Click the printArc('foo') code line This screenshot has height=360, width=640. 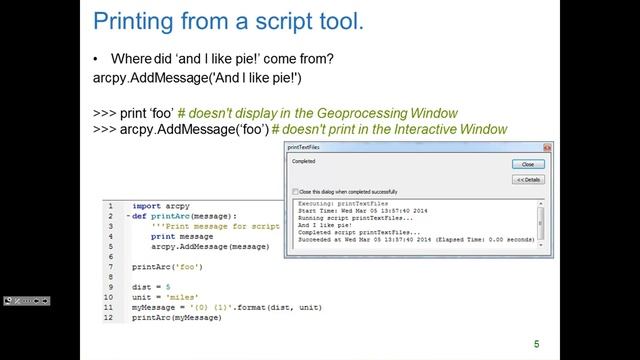coord(167,267)
